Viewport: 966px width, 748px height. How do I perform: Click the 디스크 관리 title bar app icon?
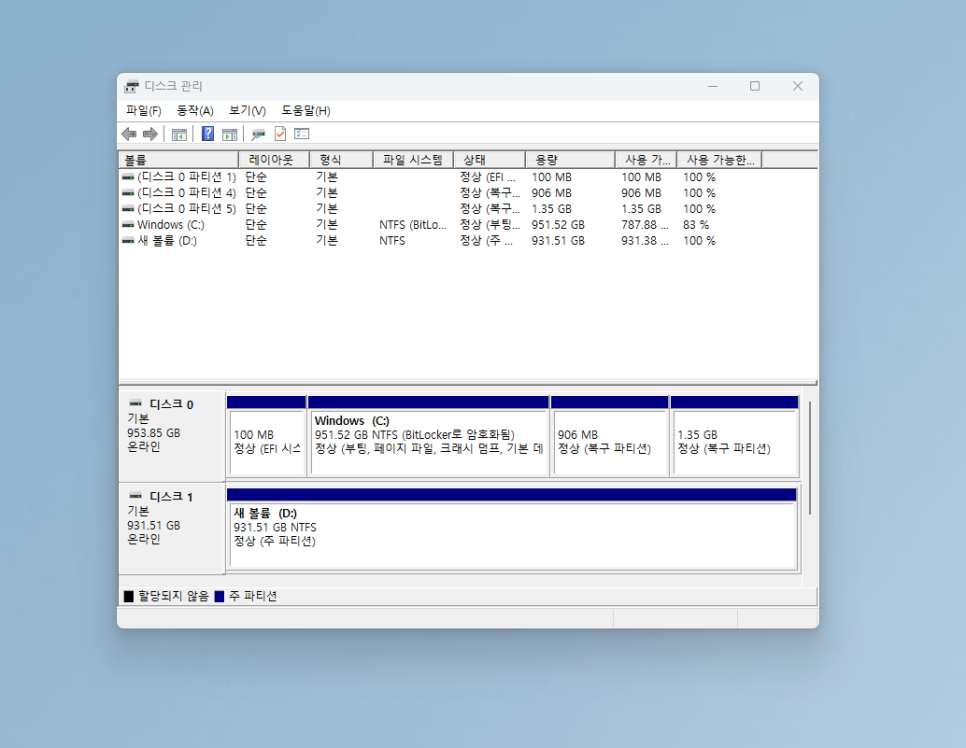tap(131, 87)
